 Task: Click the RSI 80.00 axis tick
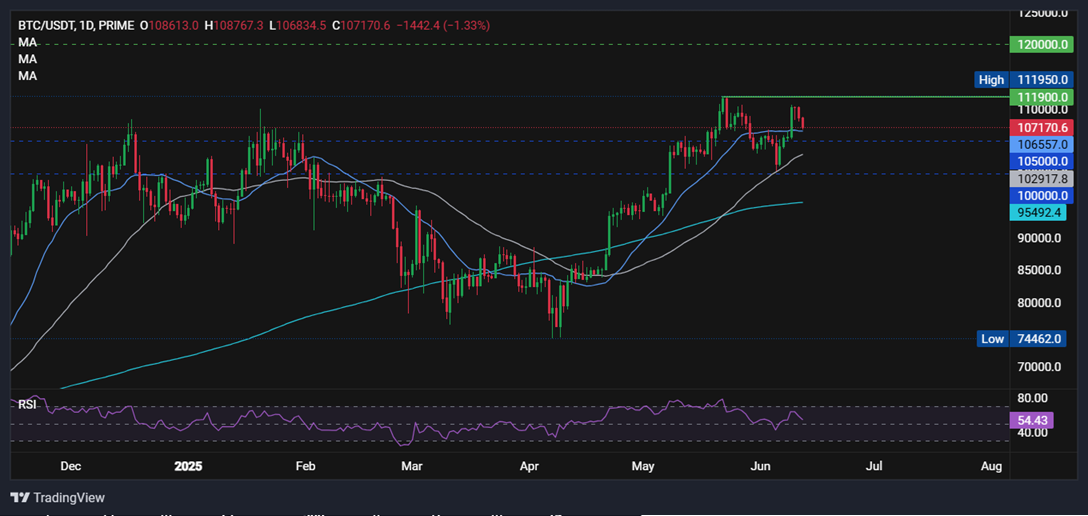click(x=1033, y=398)
